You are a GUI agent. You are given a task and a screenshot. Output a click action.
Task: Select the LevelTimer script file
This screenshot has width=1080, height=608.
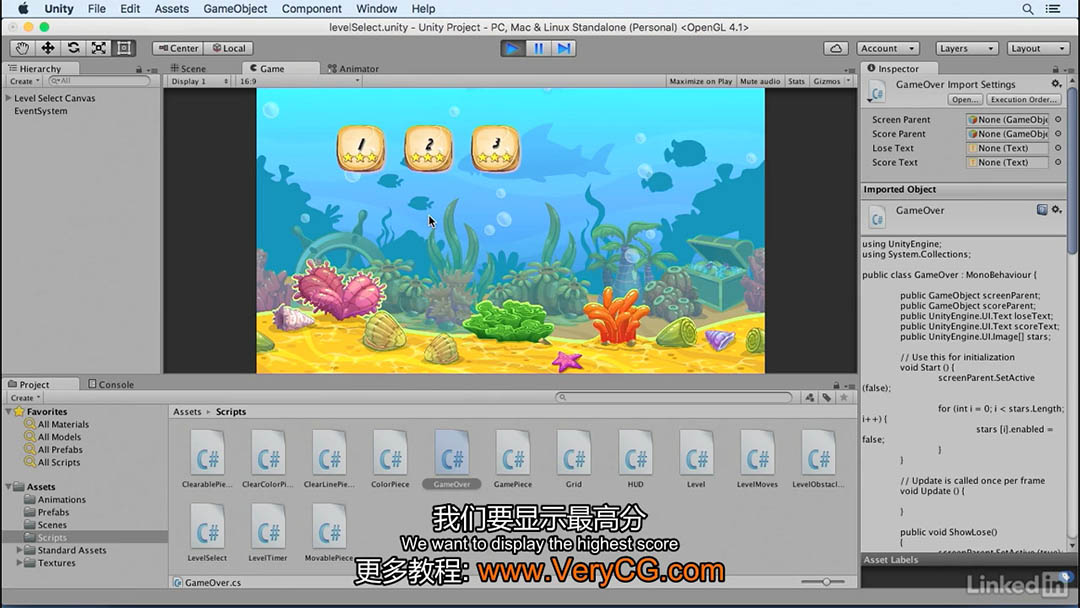(x=267, y=532)
